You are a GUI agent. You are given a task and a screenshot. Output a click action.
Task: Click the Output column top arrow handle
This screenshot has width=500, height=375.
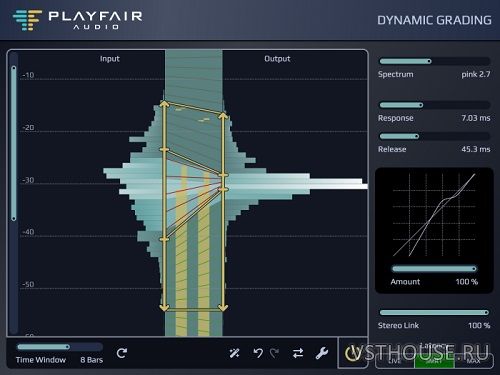tap(223, 116)
